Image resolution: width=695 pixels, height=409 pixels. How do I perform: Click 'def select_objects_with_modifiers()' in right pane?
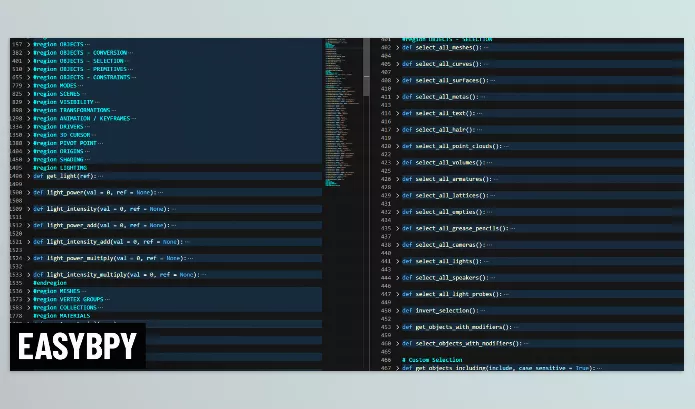pyautogui.click(x=461, y=343)
